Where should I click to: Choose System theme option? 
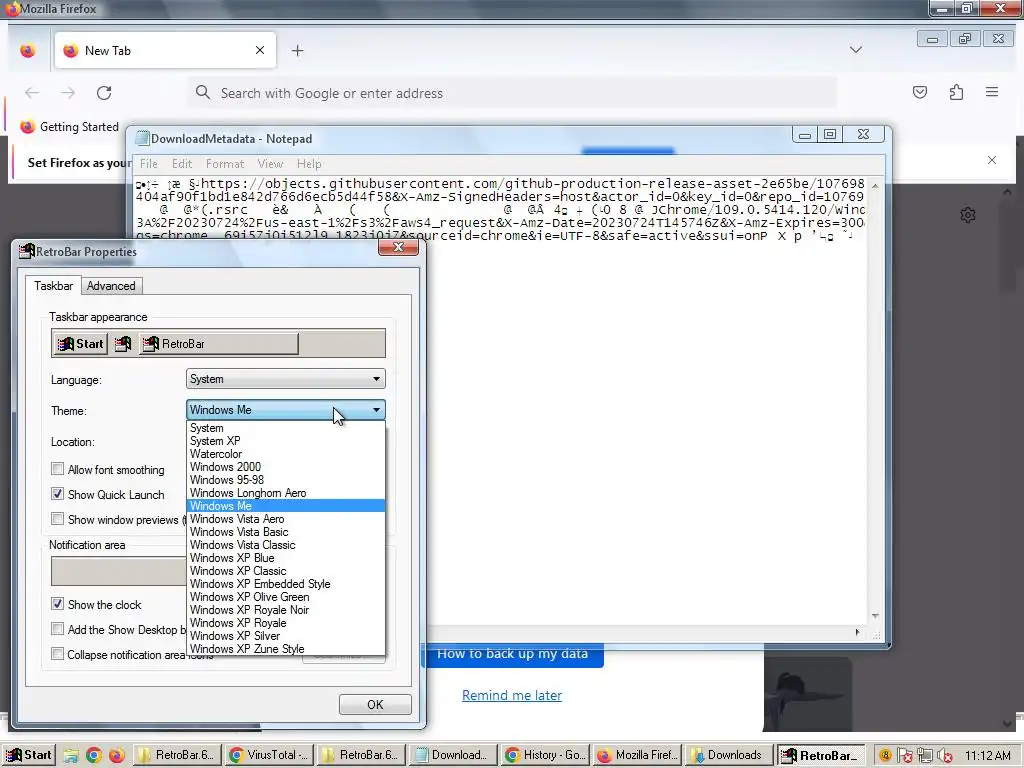tap(285, 428)
